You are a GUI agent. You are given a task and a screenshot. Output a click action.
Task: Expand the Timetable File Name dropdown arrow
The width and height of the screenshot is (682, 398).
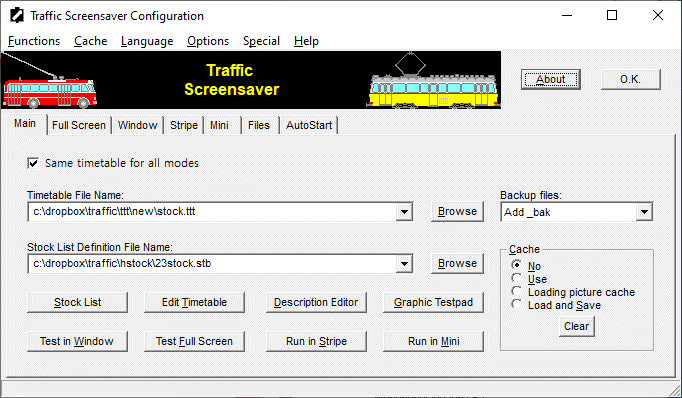405,212
